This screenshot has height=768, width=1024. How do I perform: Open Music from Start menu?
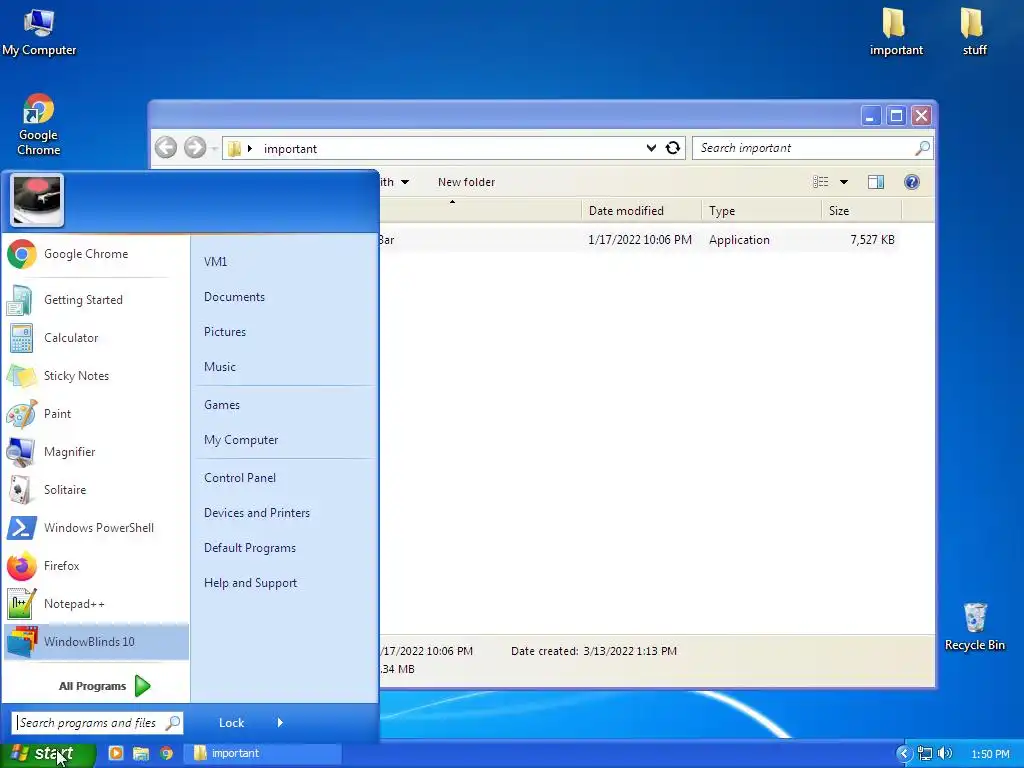coord(219,367)
